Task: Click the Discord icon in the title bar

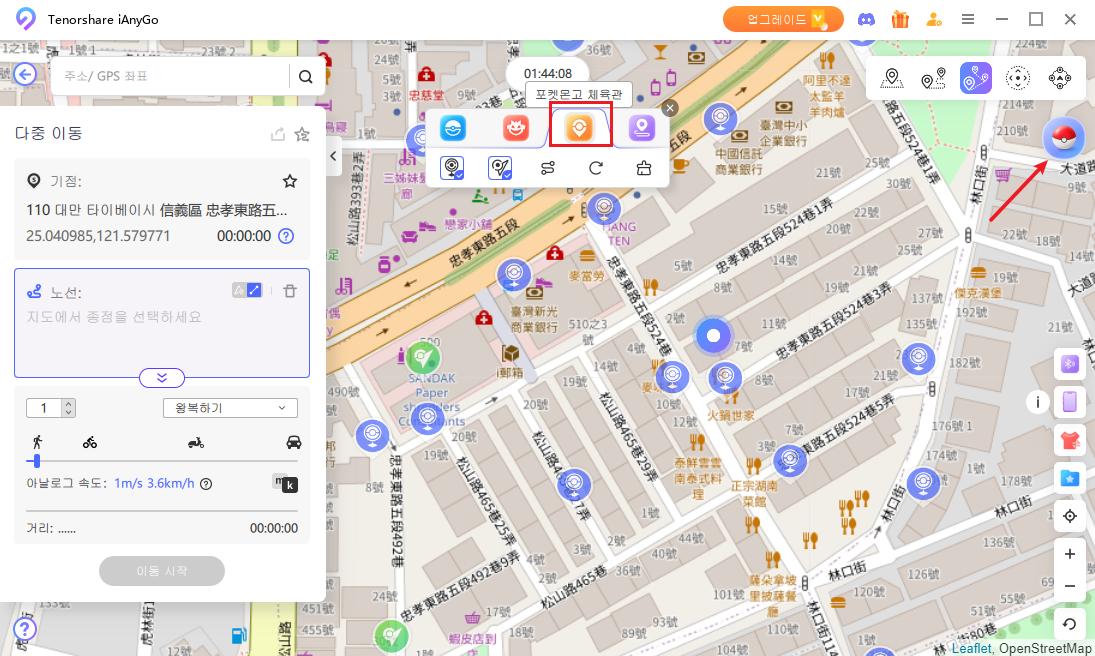Action: coord(866,19)
